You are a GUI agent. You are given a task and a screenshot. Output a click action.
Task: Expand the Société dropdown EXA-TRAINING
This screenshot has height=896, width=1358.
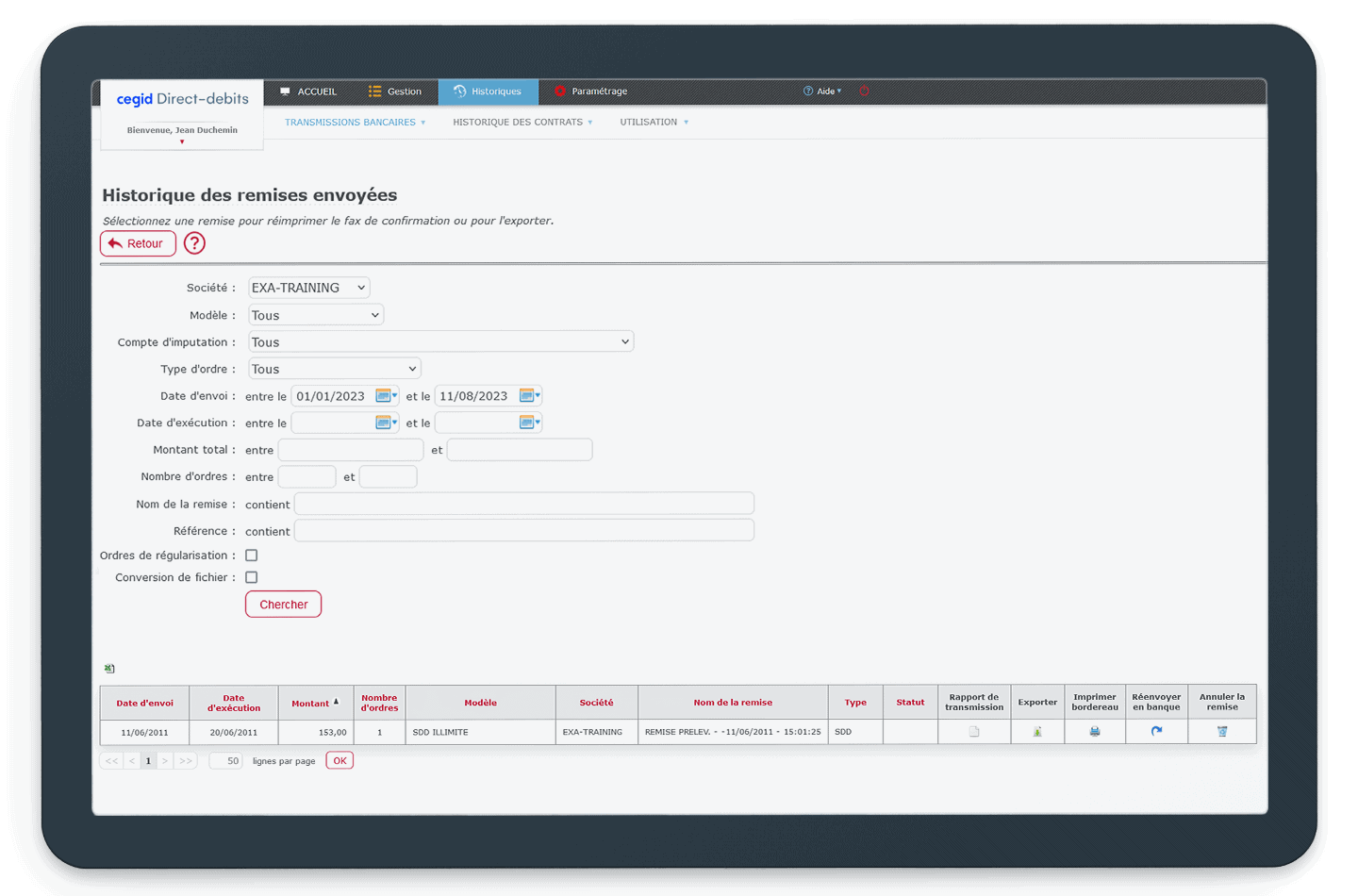coord(308,288)
